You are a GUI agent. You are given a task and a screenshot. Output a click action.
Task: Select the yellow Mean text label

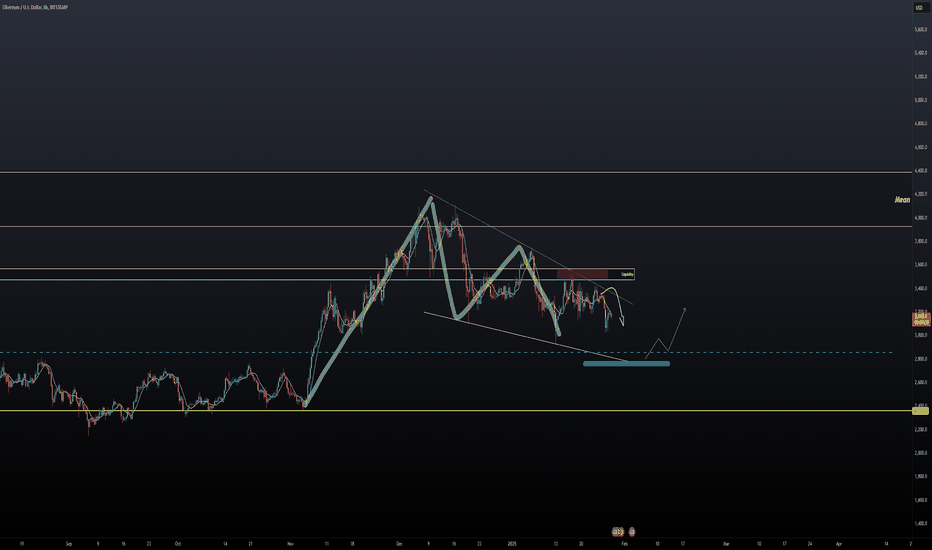click(x=902, y=200)
